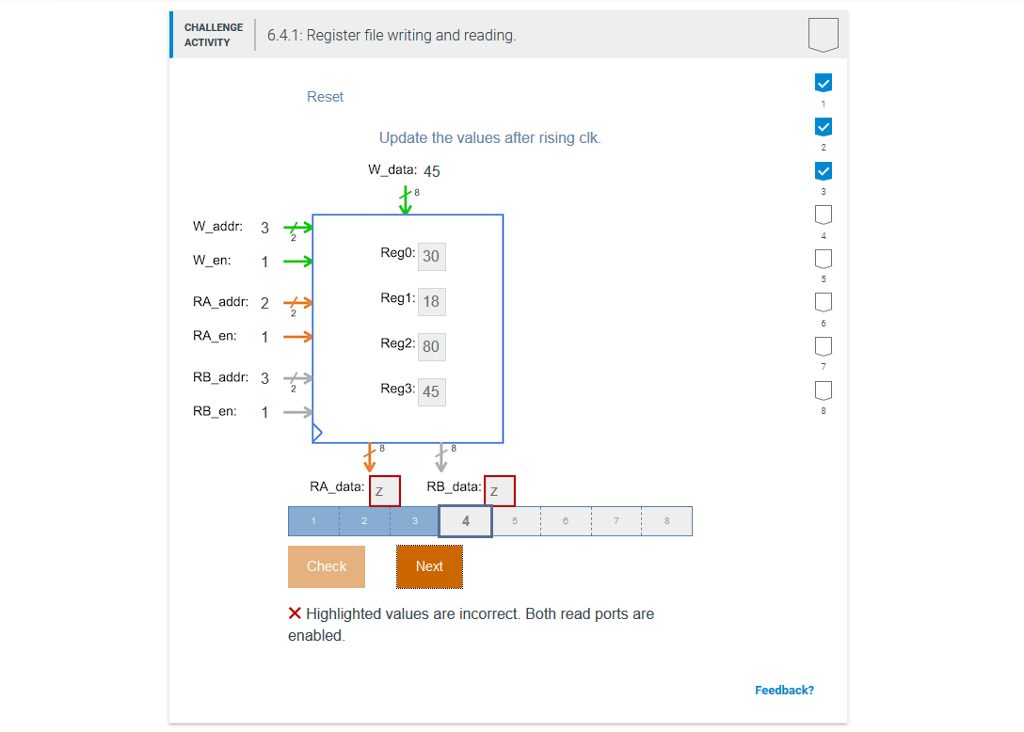
Task: Click the completed badge for part 1
Action: 823,83
